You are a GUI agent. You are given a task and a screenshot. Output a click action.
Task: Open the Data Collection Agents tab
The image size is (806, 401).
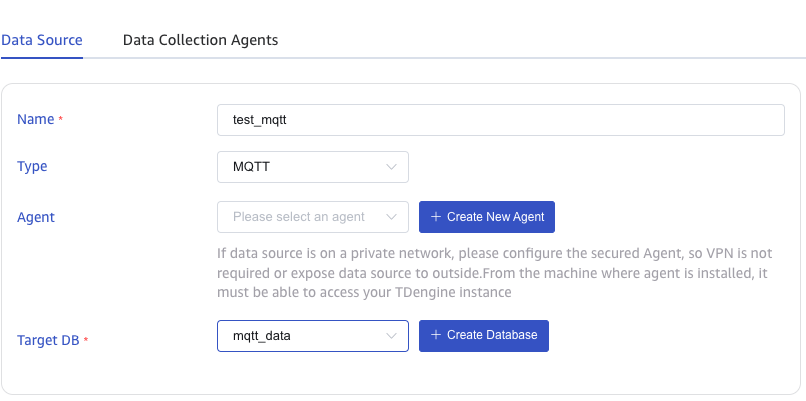point(200,40)
